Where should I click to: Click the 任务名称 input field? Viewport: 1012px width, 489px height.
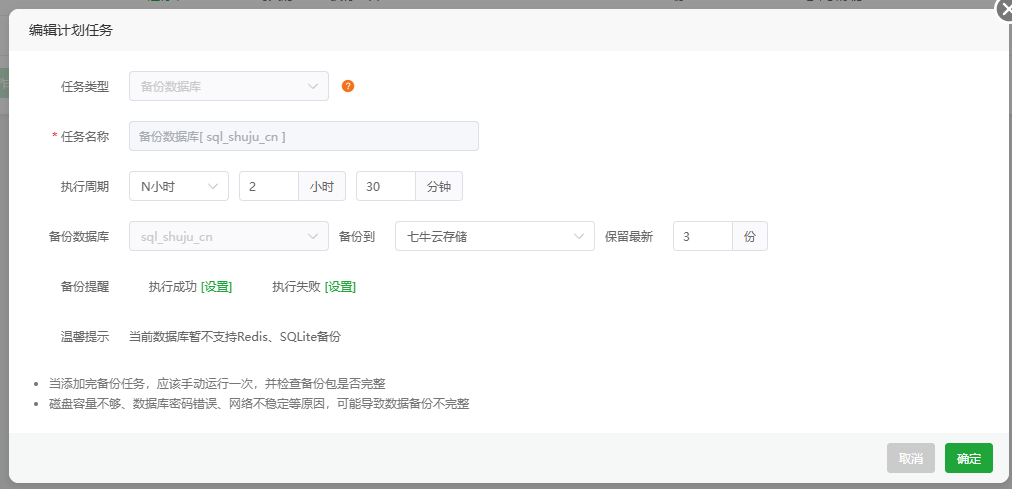[304, 136]
